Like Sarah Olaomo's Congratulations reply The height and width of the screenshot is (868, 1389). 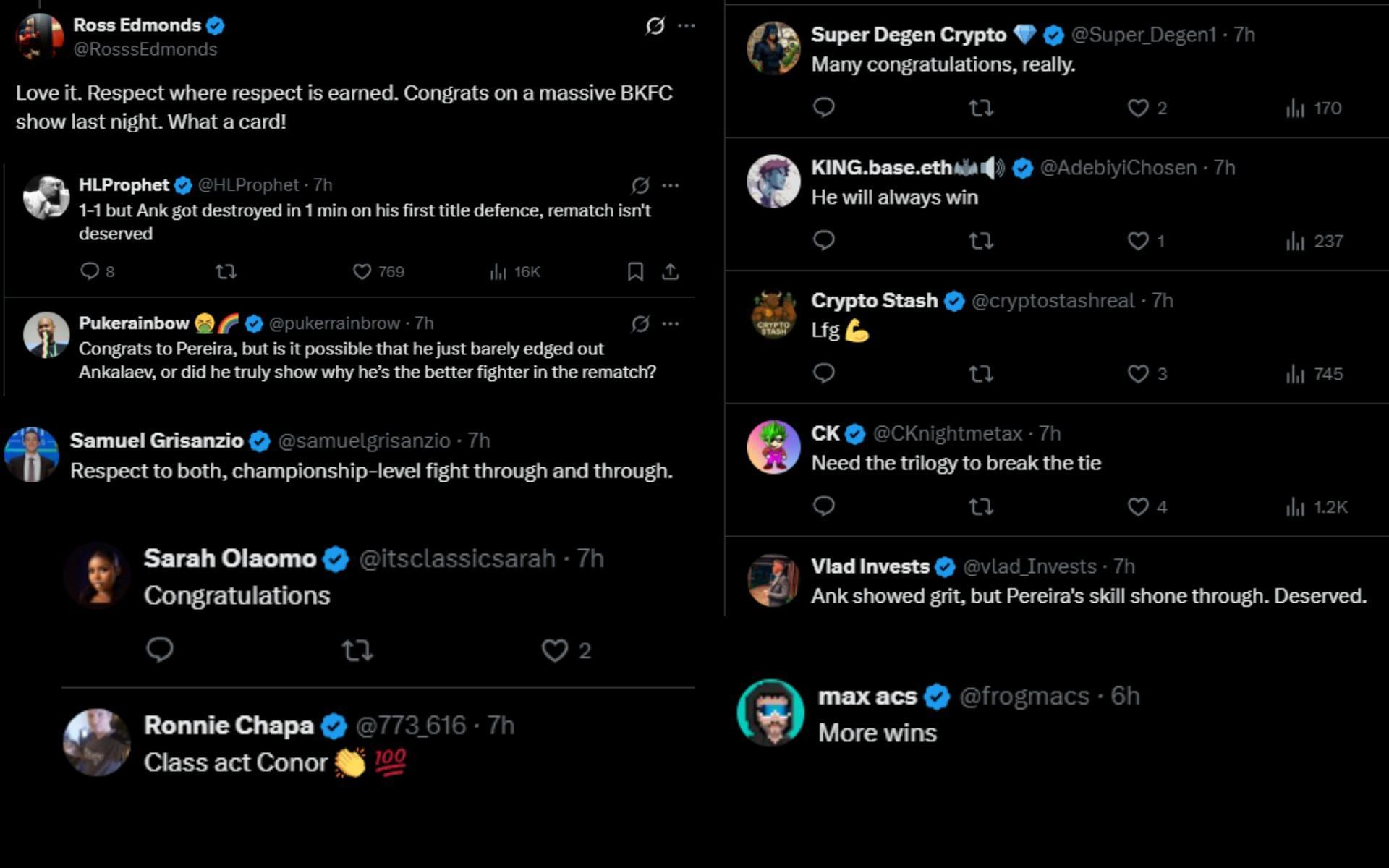[x=555, y=650]
